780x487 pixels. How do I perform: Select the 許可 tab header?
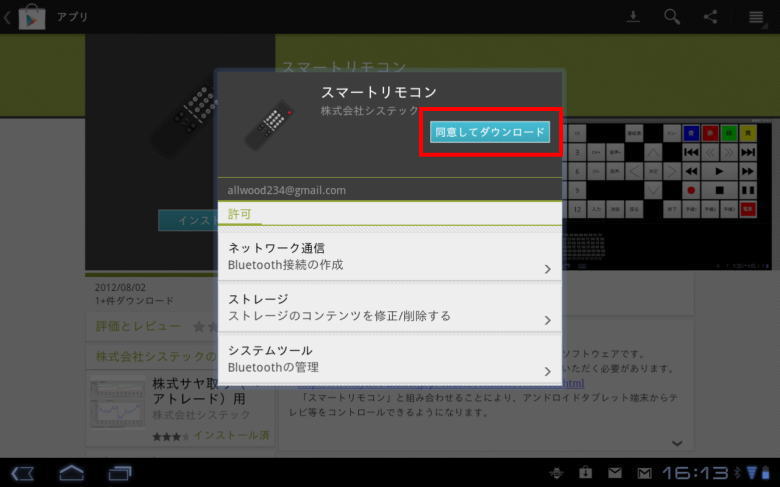click(240, 214)
